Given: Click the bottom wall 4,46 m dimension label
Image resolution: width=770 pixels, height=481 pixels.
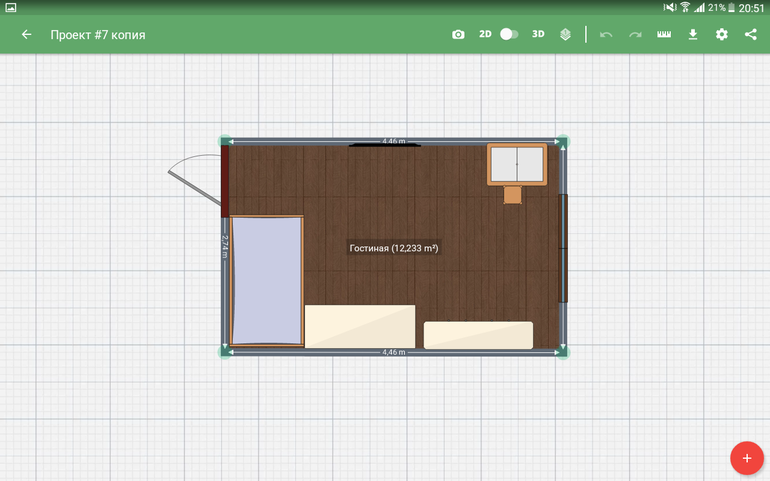Looking at the screenshot, I should [x=394, y=352].
